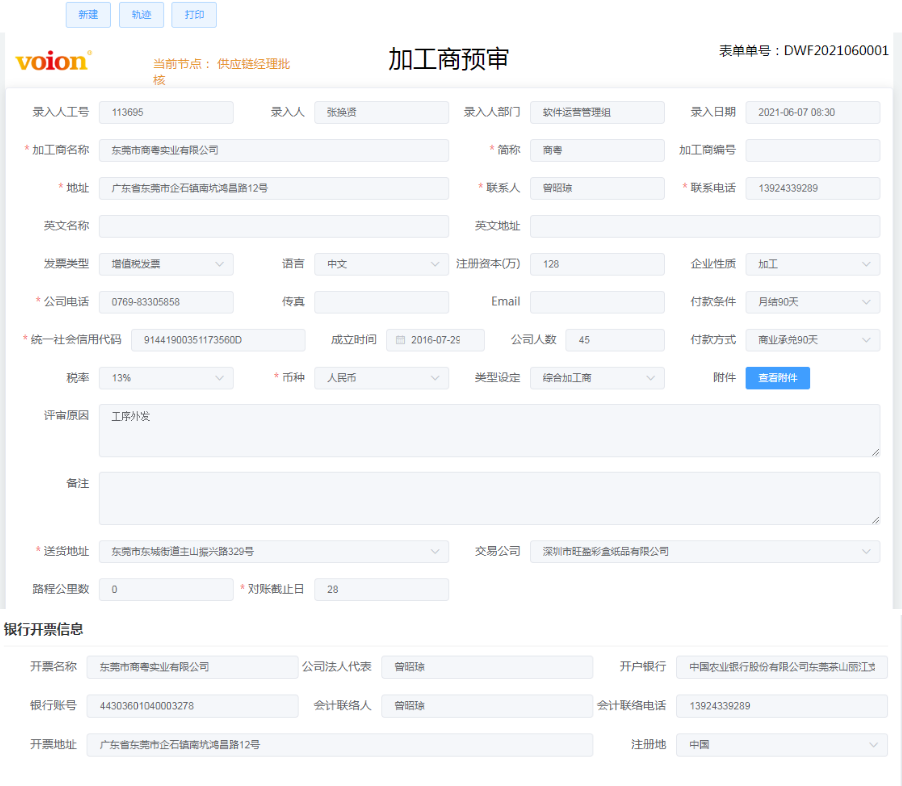Click the 银行开票信息 section heading
Image resolution: width=902 pixels, height=786 pixels.
[x=44, y=629]
